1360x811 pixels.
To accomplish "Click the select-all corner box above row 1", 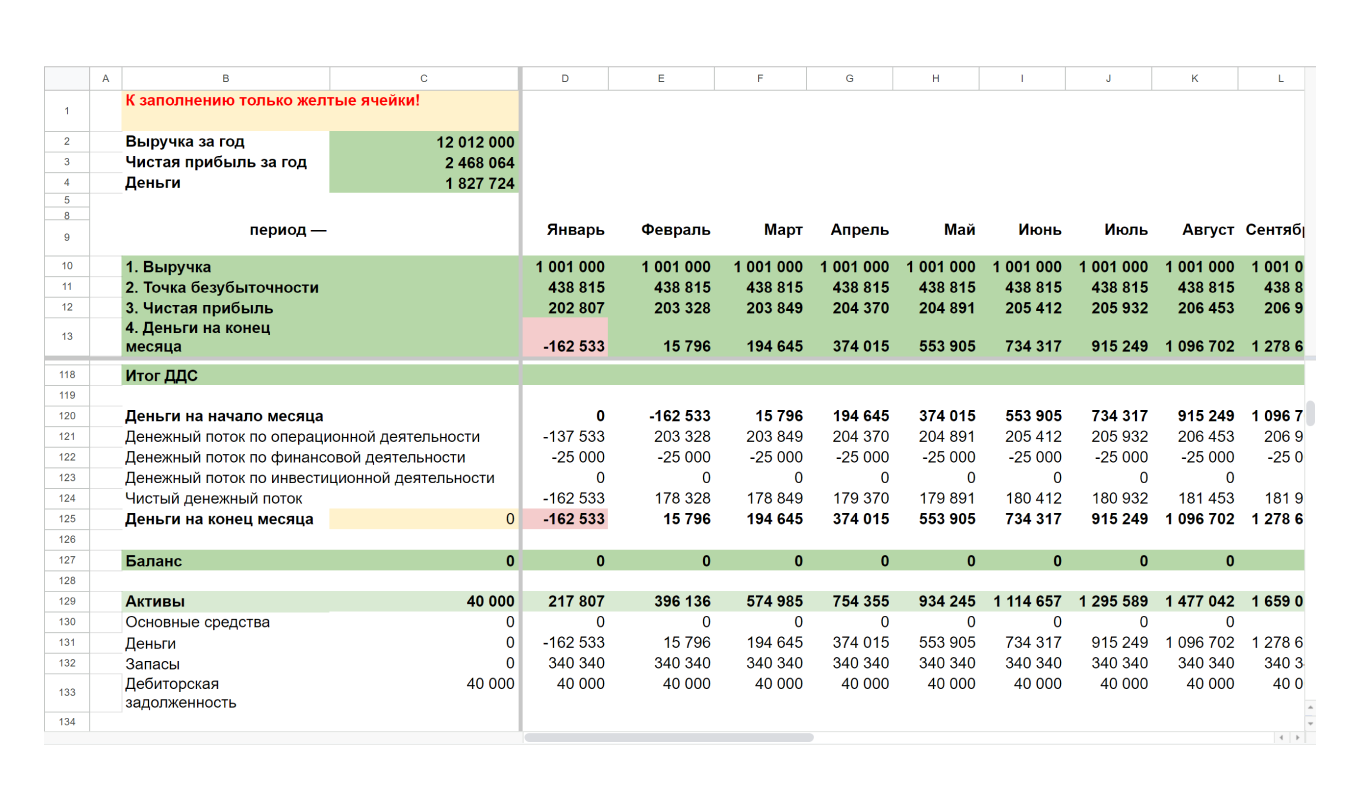I will click(x=67, y=78).
